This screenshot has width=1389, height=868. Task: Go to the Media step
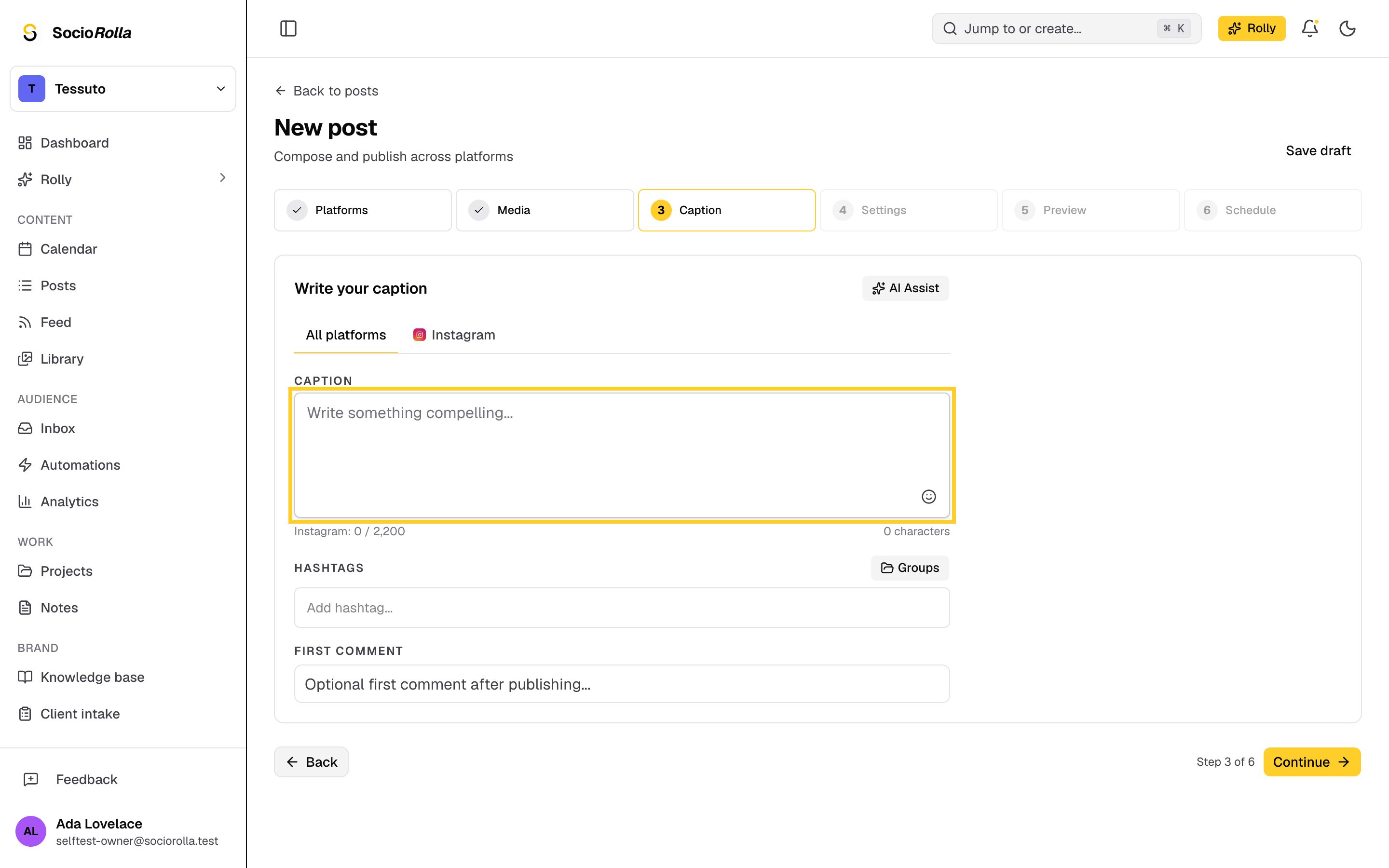544,210
